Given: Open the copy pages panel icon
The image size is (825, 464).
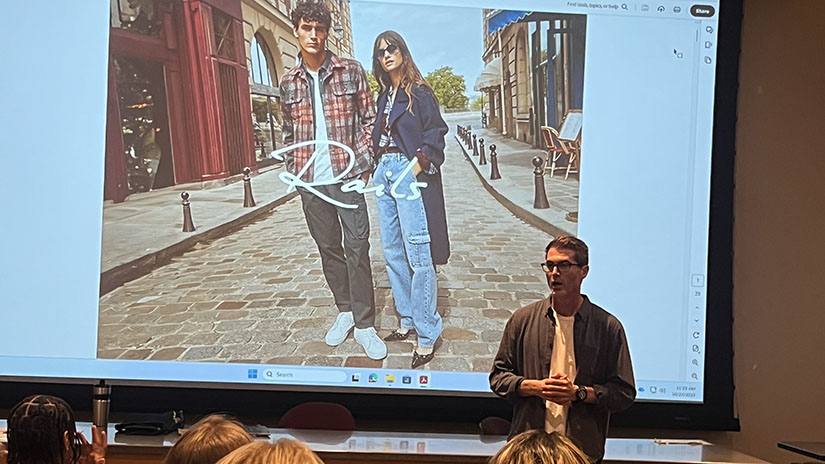Looking at the screenshot, I should coord(708,60).
